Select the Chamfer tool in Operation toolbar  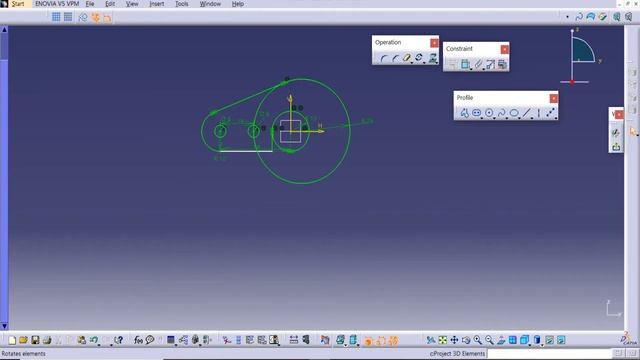click(x=395, y=58)
